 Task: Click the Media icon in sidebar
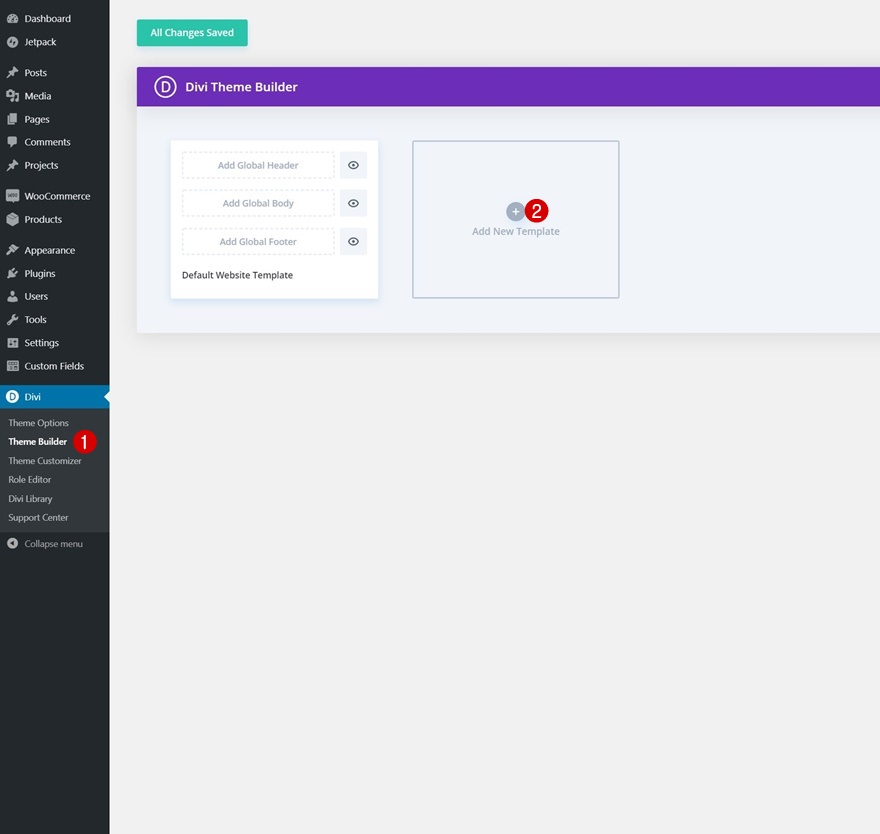(x=12, y=96)
